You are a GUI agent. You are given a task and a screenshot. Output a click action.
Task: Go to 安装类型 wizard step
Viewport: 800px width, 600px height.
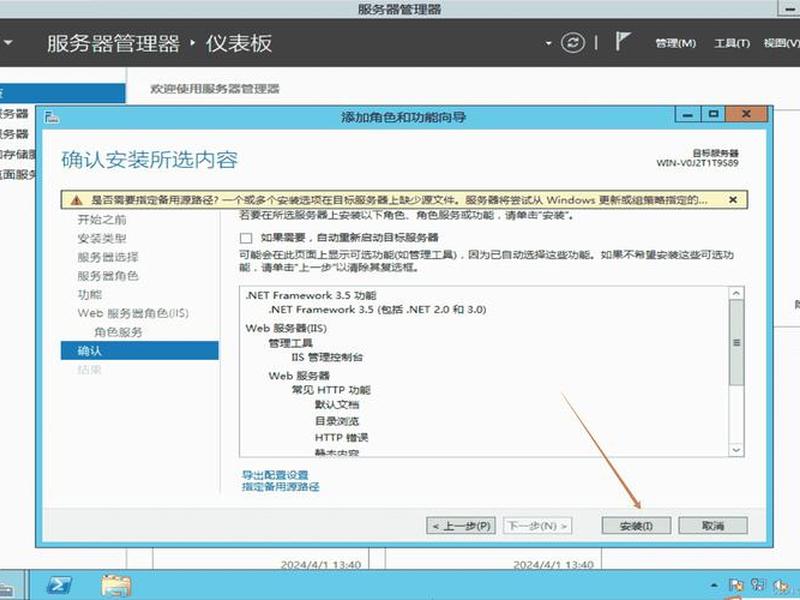(x=102, y=238)
